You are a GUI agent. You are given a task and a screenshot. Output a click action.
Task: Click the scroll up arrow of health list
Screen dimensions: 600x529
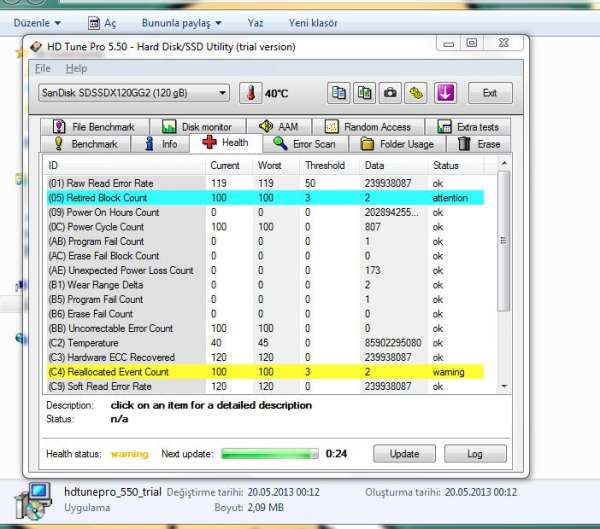click(x=504, y=163)
